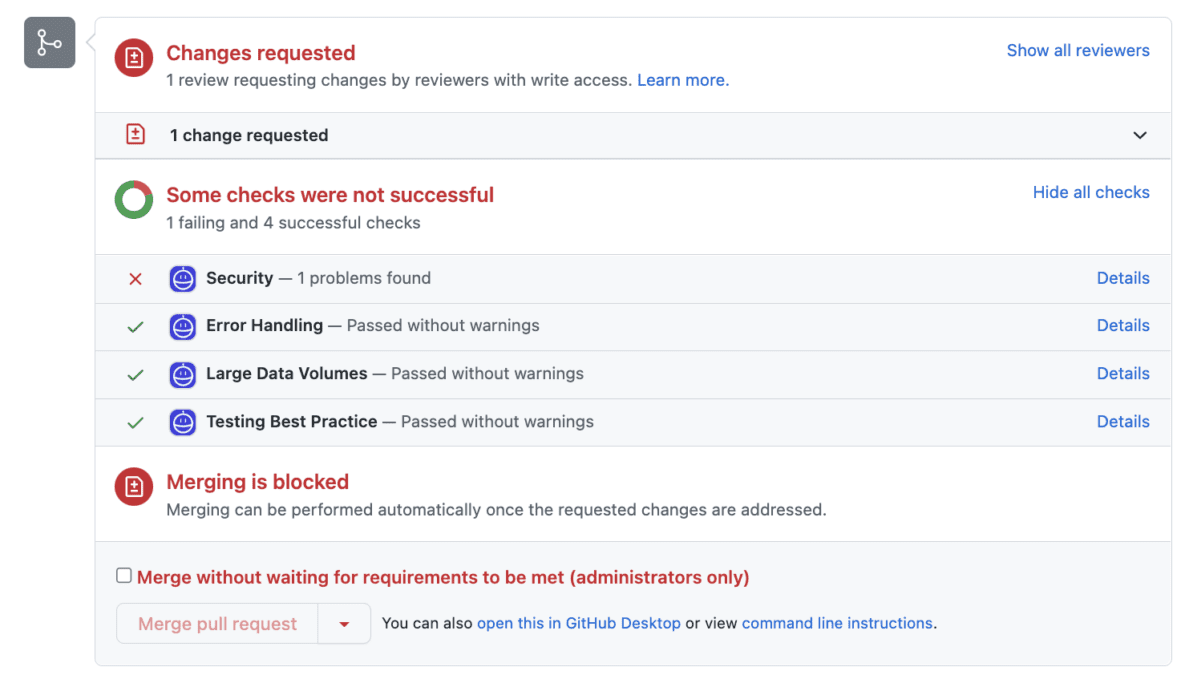This screenshot has height=675, width=1193.
Task: Click the Learn more link
Action: pyautogui.click(x=682, y=80)
